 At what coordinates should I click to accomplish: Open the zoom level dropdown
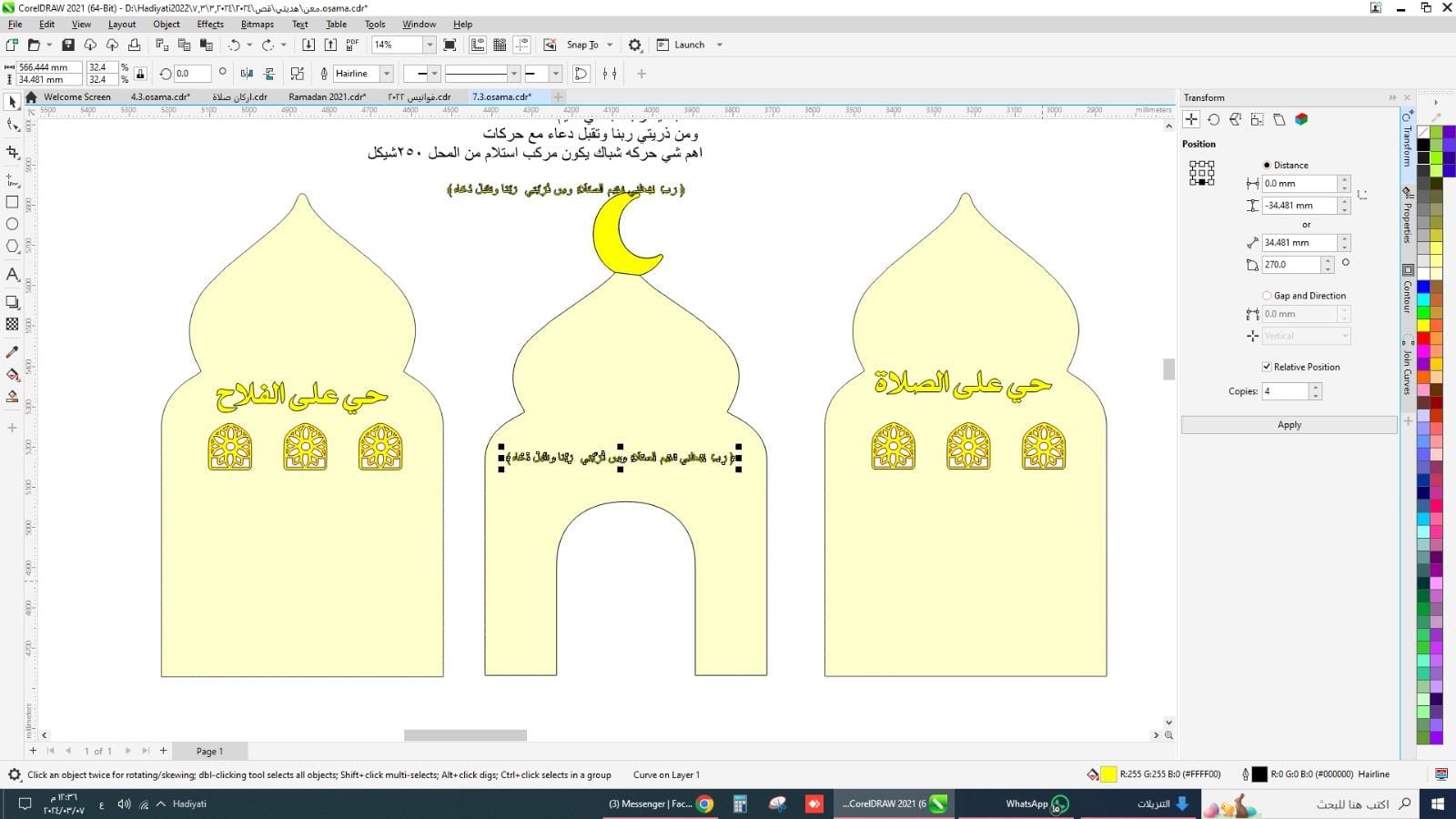[430, 45]
